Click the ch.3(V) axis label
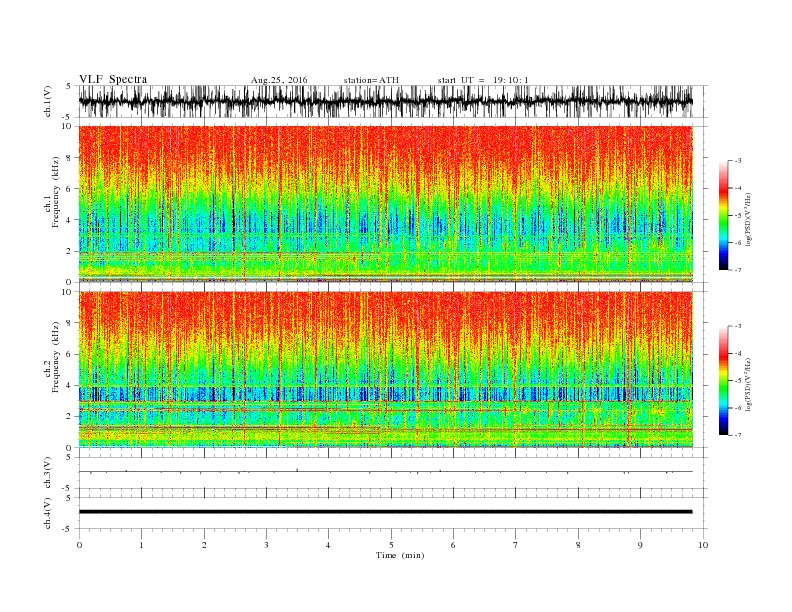 [48, 473]
